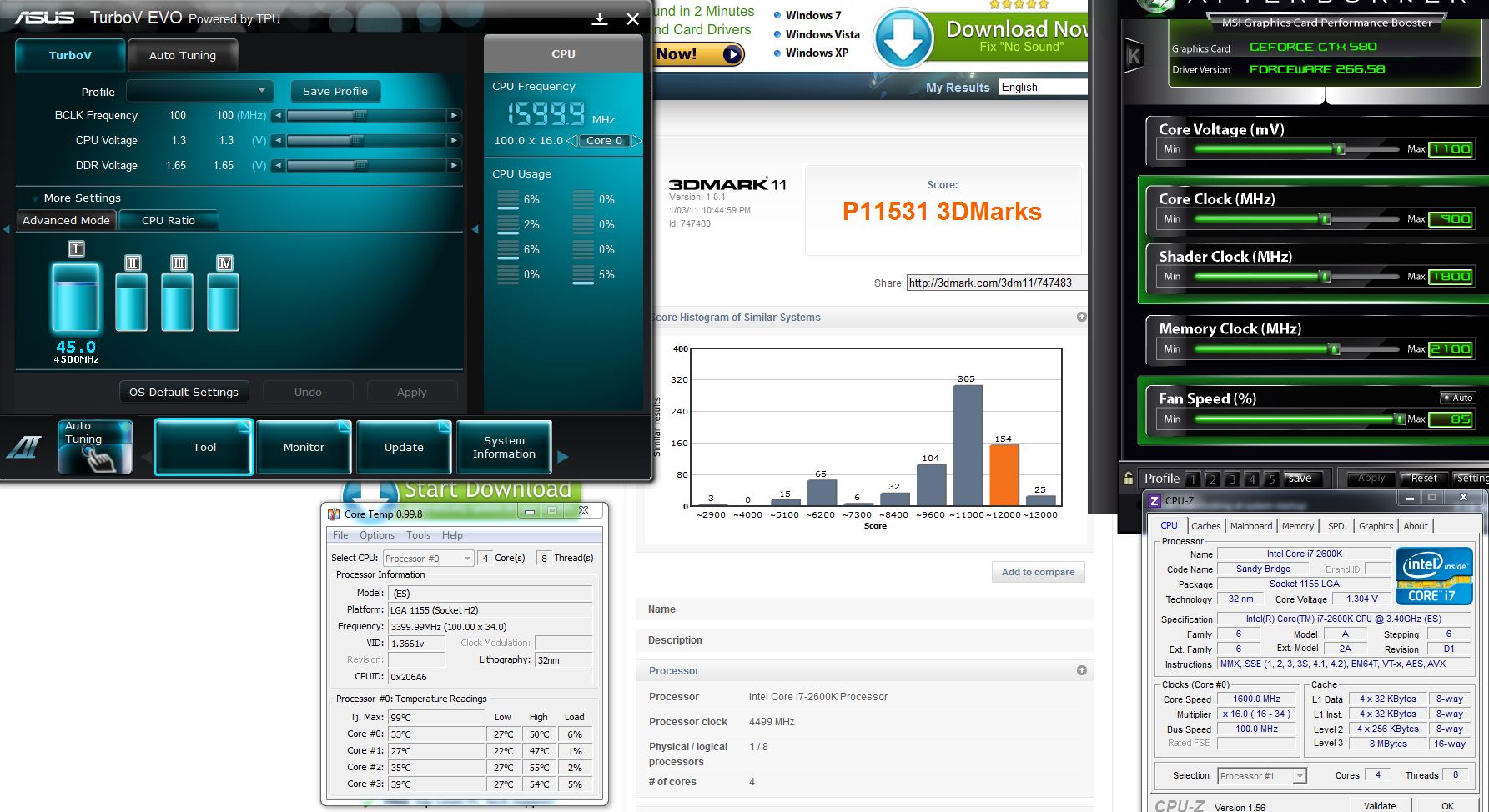Click BCLK Frequency increase arrow
Image resolution: width=1489 pixels, height=812 pixels.
pos(454,116)
